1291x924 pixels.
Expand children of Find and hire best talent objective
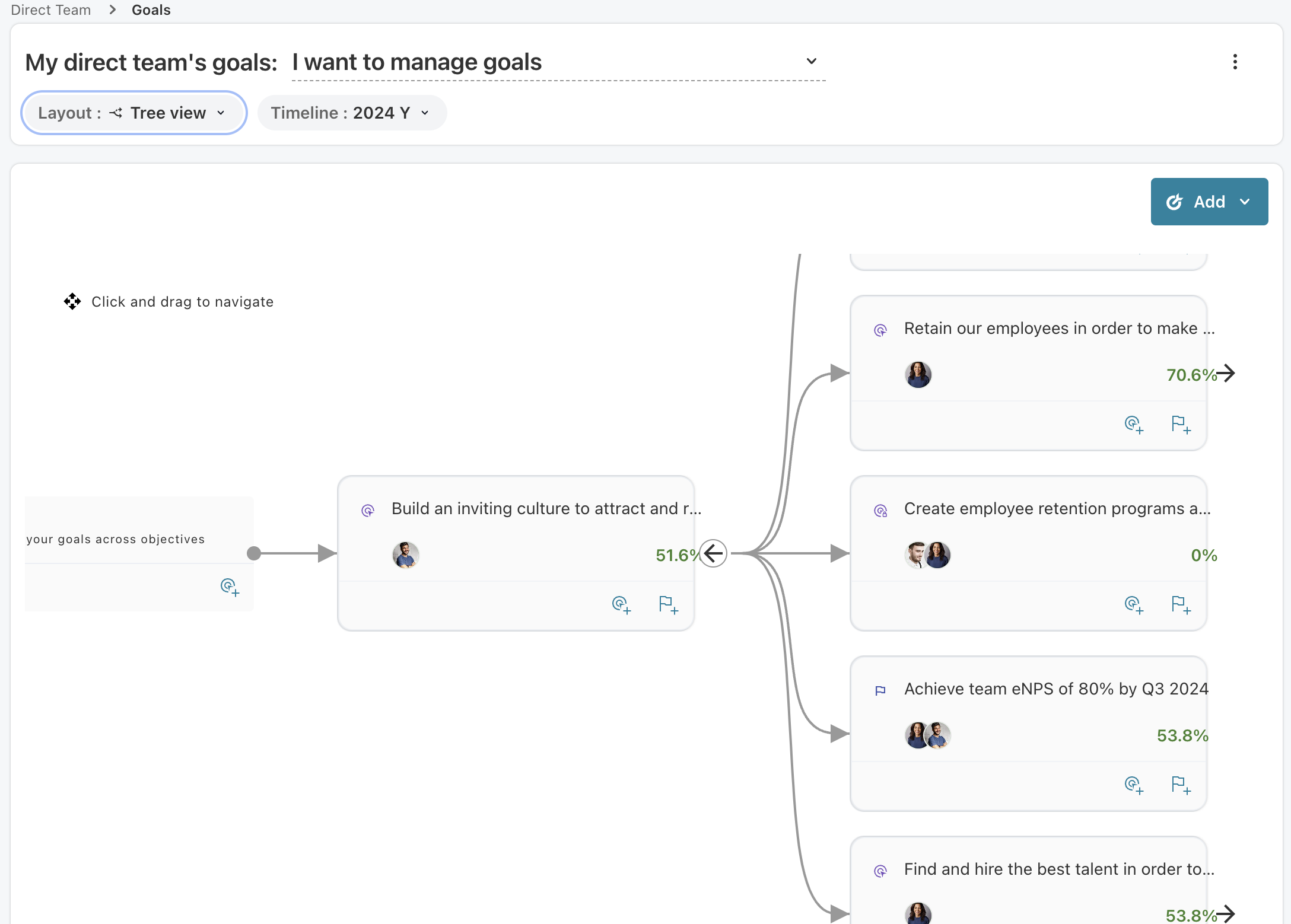click(x=1226, y=913)
